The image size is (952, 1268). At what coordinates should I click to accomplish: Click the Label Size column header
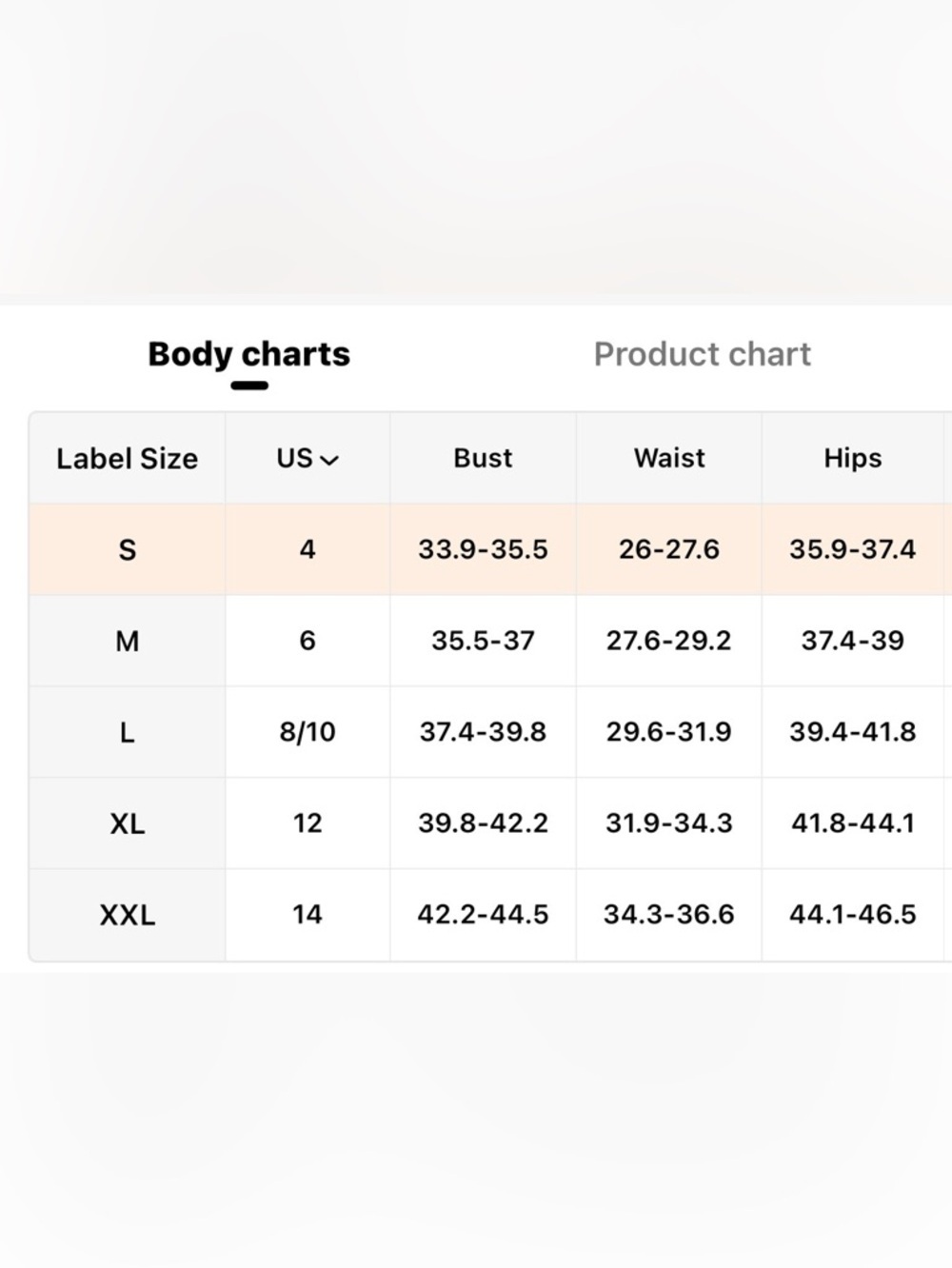pos(127,459)
